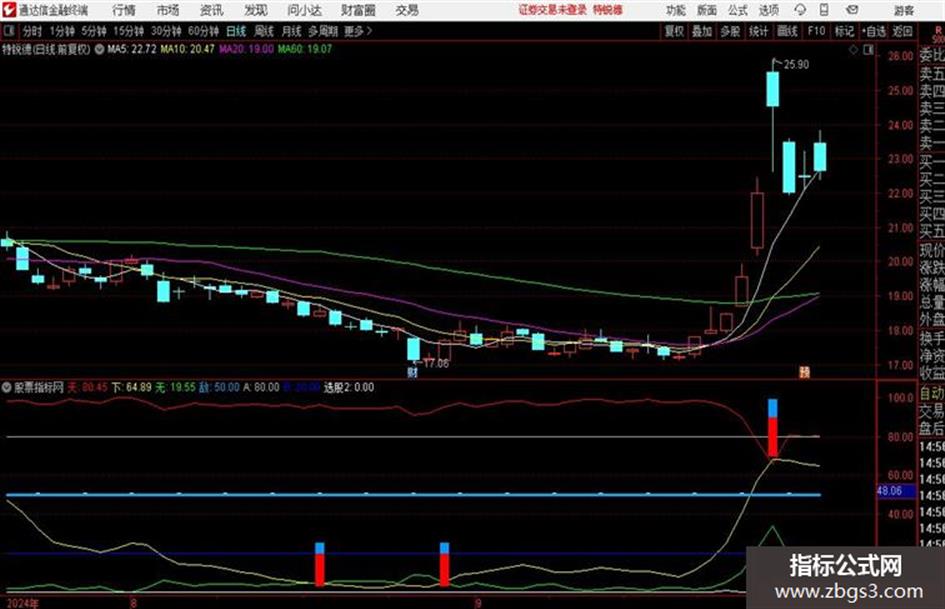Switch to 60分钟 period tab
The height and width of the screenshot is (609, 945).
(204, 31)
